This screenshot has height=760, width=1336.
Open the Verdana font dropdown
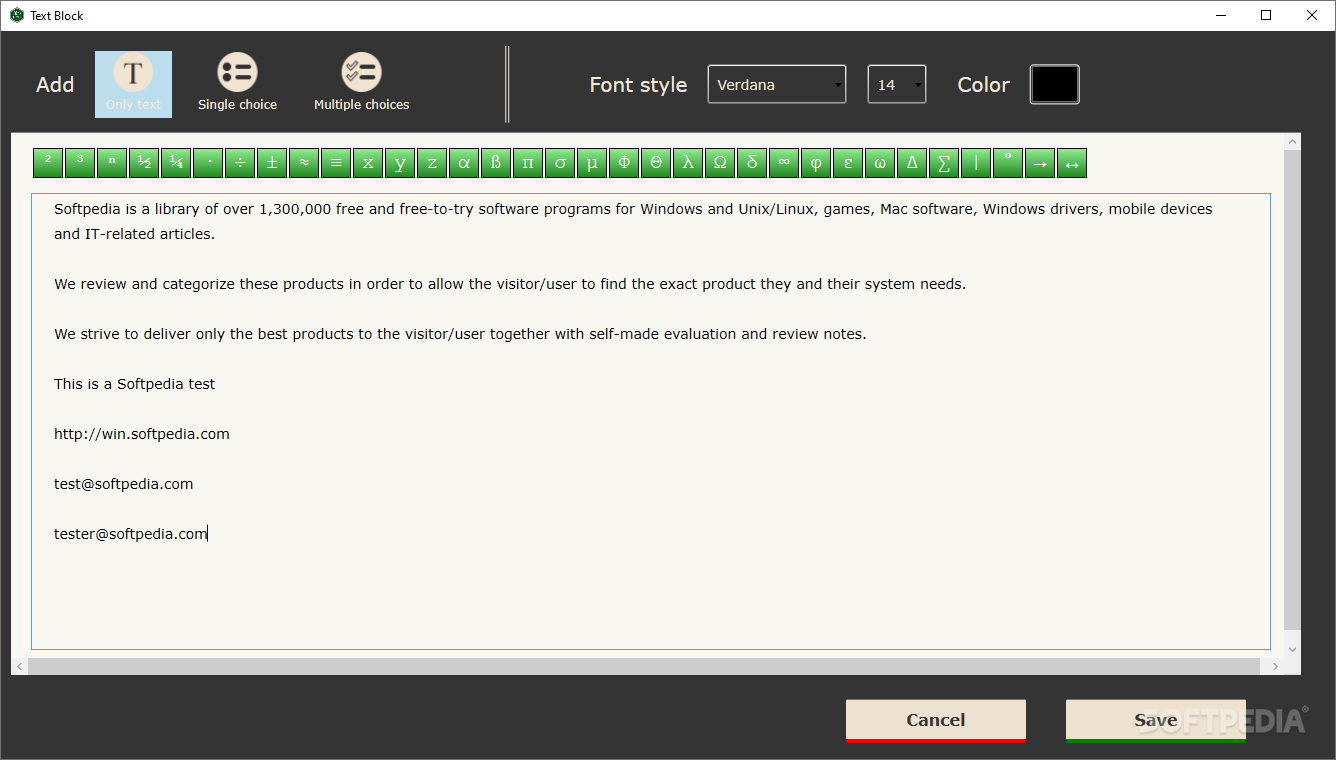tap(777, 85)
